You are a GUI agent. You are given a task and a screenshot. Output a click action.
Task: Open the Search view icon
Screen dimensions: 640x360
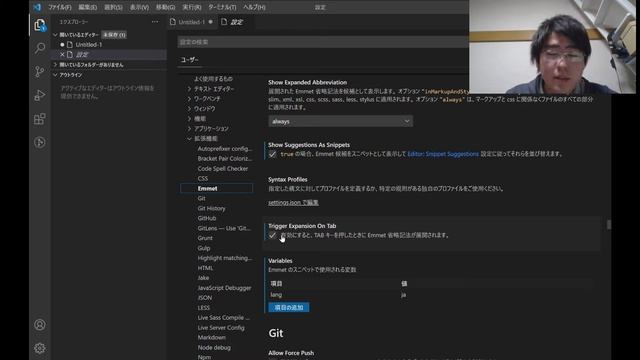tap(40, 48)
